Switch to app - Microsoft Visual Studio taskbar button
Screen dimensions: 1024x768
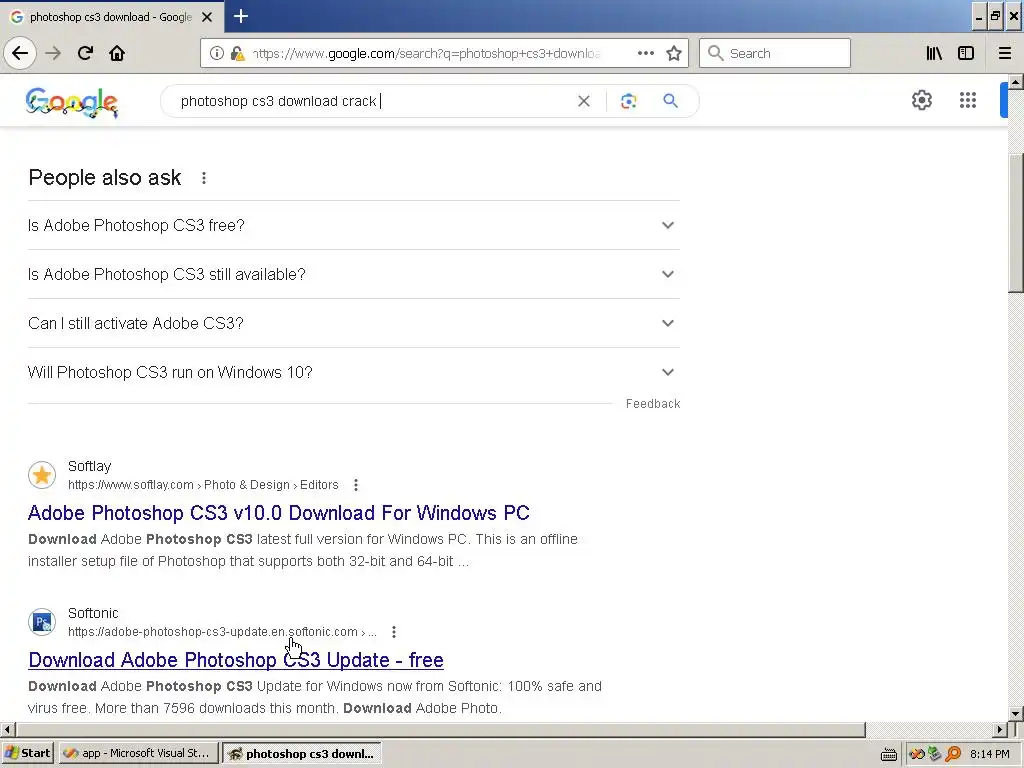(x=138, y=753)
